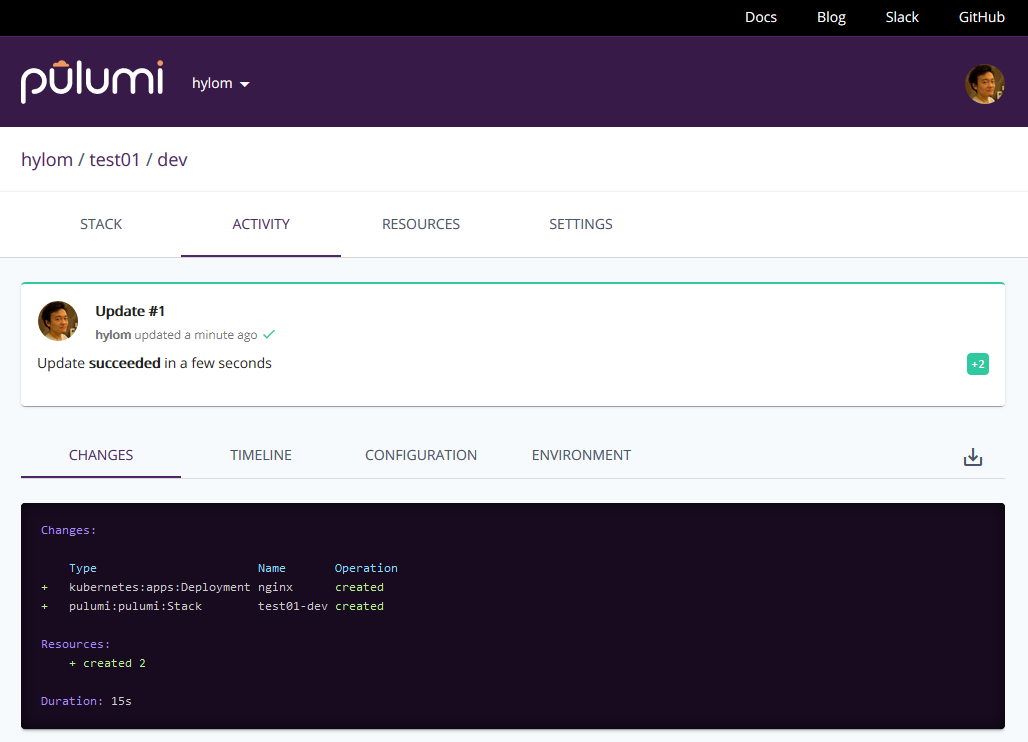This screenshot has width=1028, height=742.
Task: Click hylom in the breadcrumb
Action: pyautogui.click(x=47, y=160)
